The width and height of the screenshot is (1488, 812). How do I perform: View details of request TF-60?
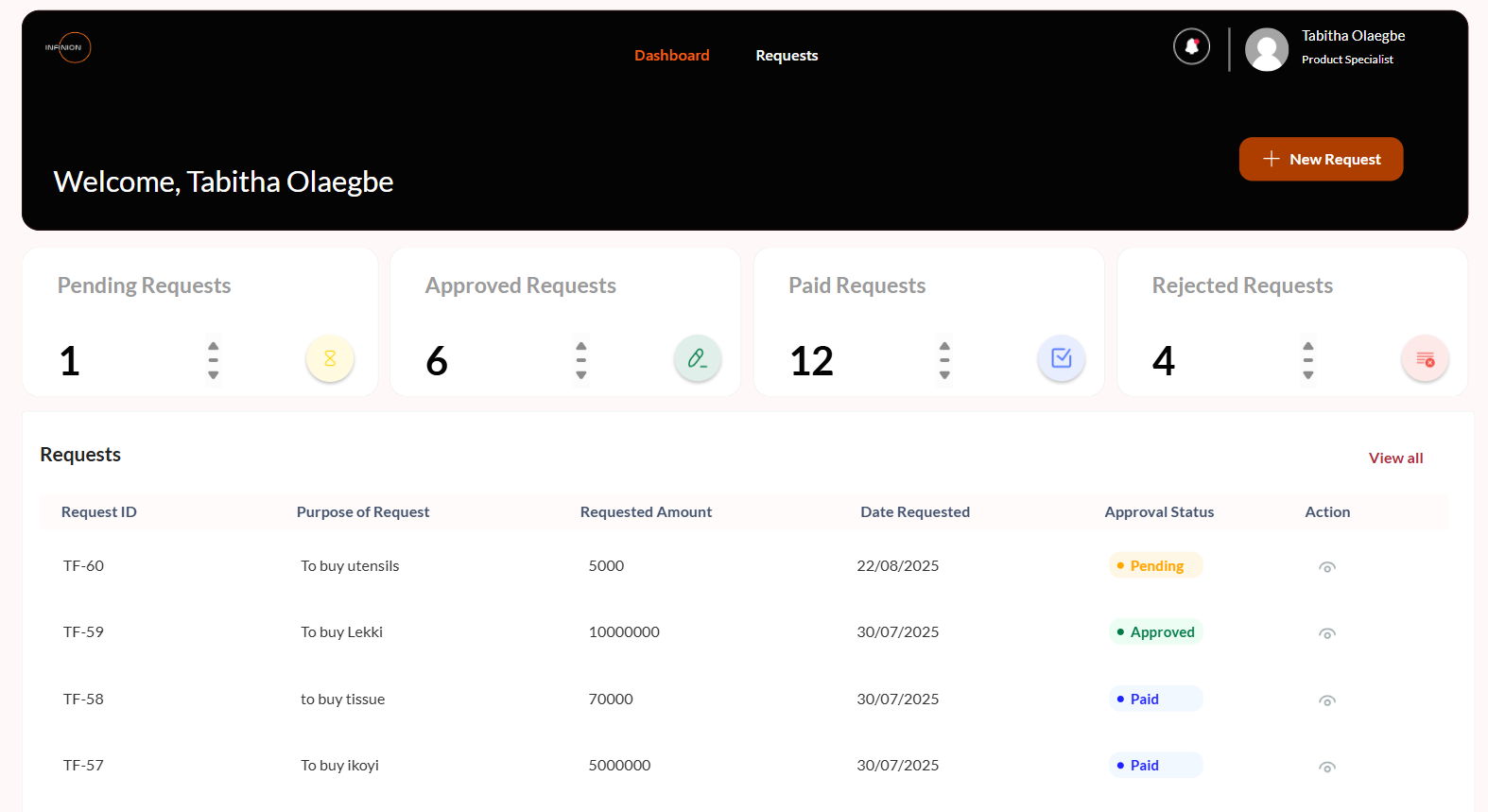(1327, 567)
